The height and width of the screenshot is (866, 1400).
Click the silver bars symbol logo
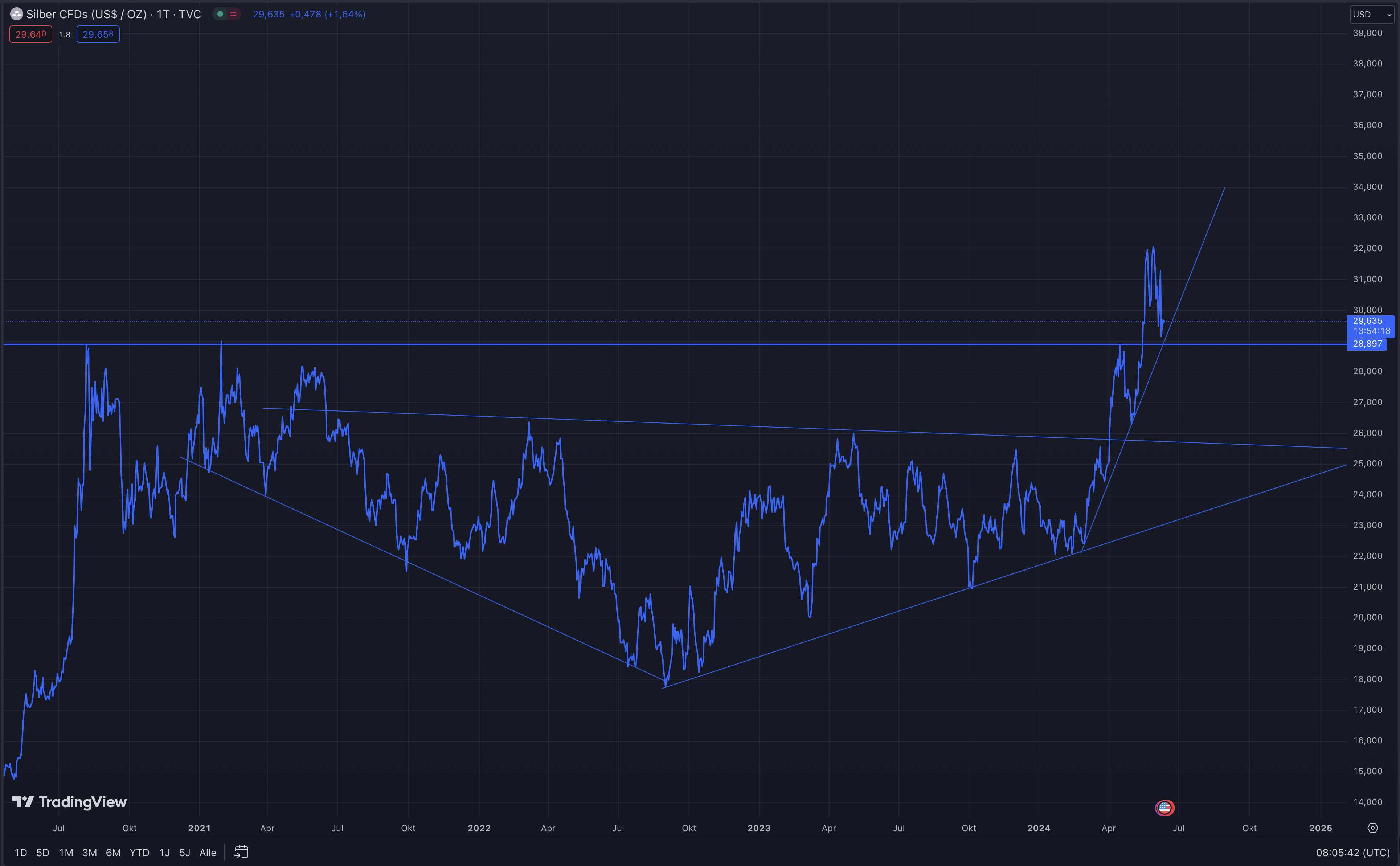16,14
